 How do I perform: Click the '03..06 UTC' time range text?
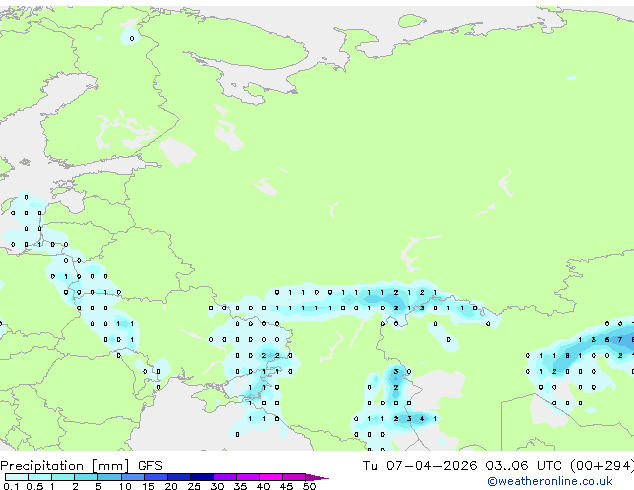pyautogui.click(x=524, y=466)
